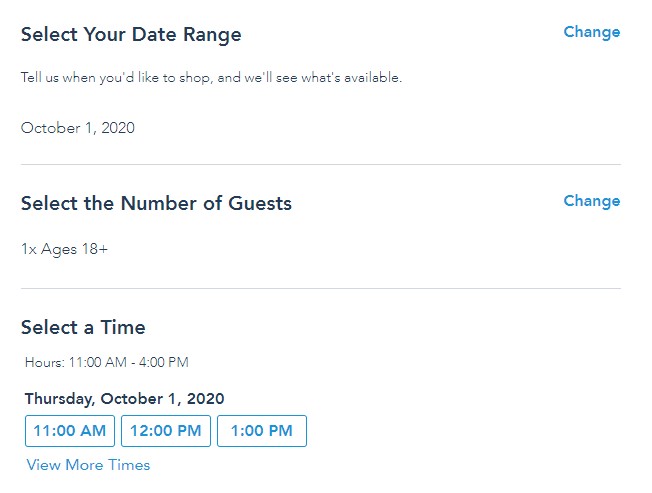Select the noon time button

[165, 431]
